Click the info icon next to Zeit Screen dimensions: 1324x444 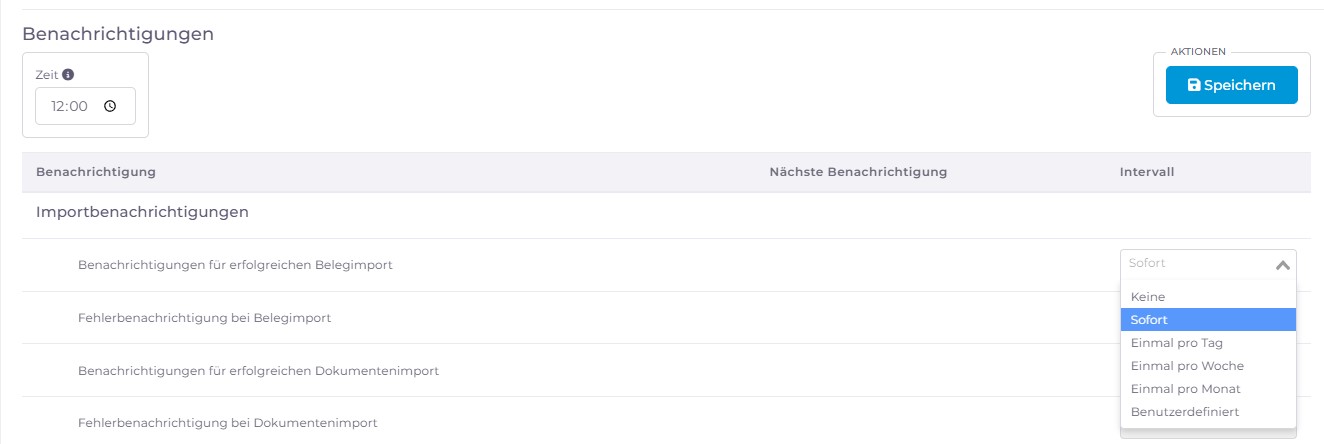[x=68, y=74]
